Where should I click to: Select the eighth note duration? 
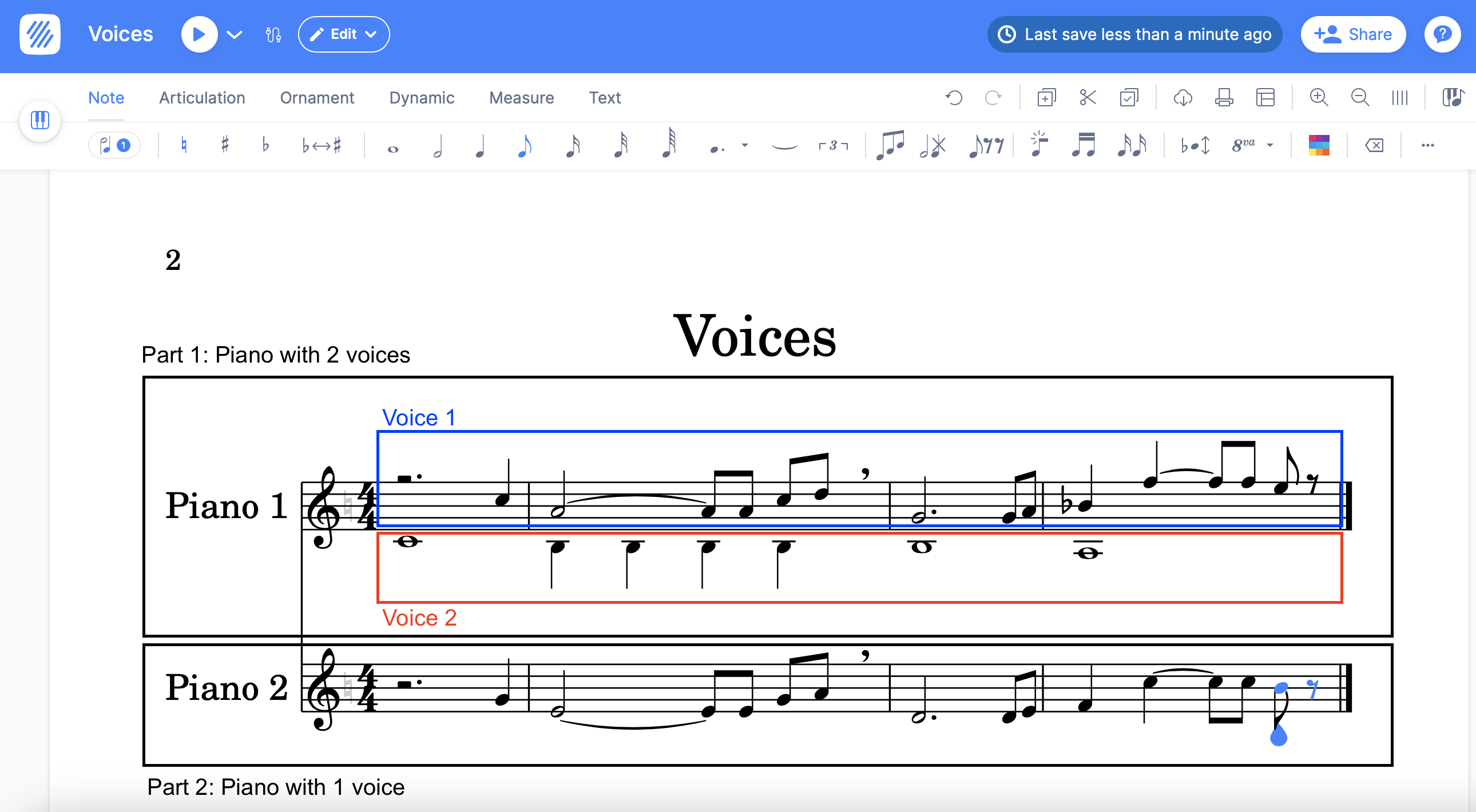[524, 145]
